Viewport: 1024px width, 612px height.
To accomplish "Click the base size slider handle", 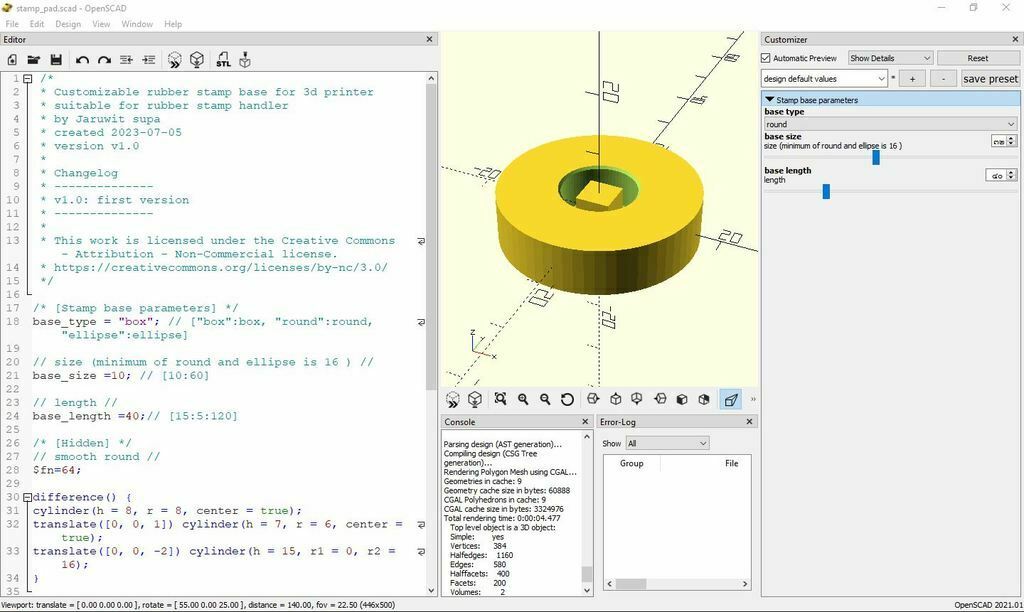I will tap(876, 157).
